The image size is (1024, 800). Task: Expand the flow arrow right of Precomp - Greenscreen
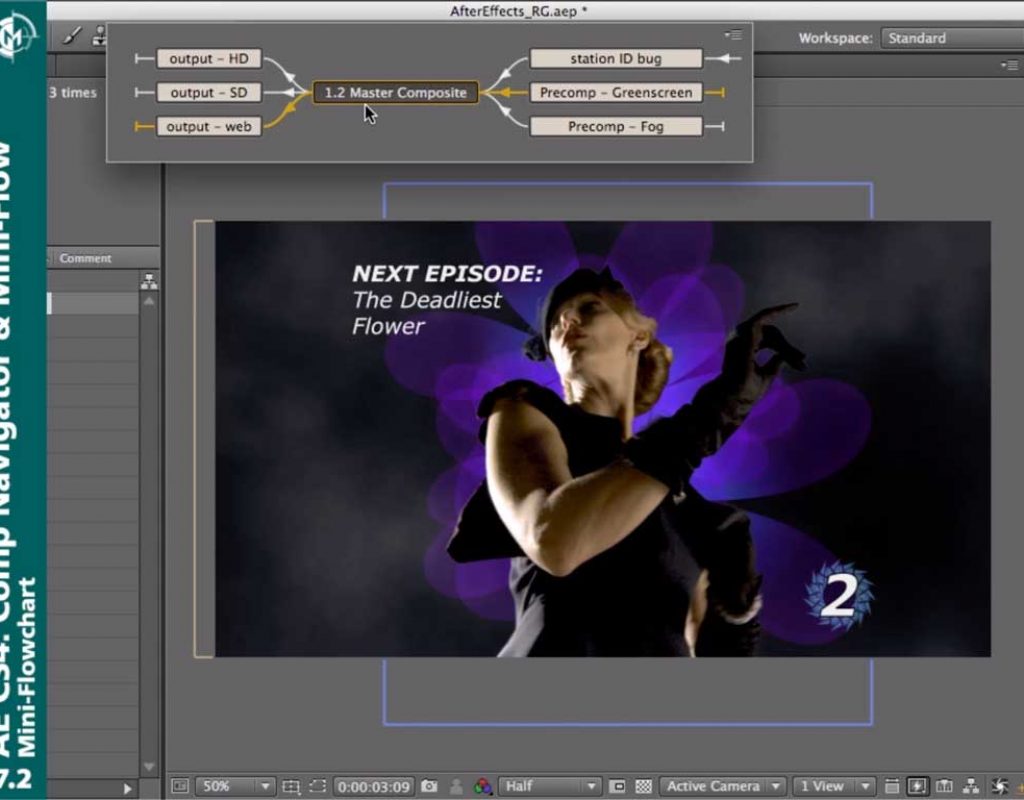(715, 93)
